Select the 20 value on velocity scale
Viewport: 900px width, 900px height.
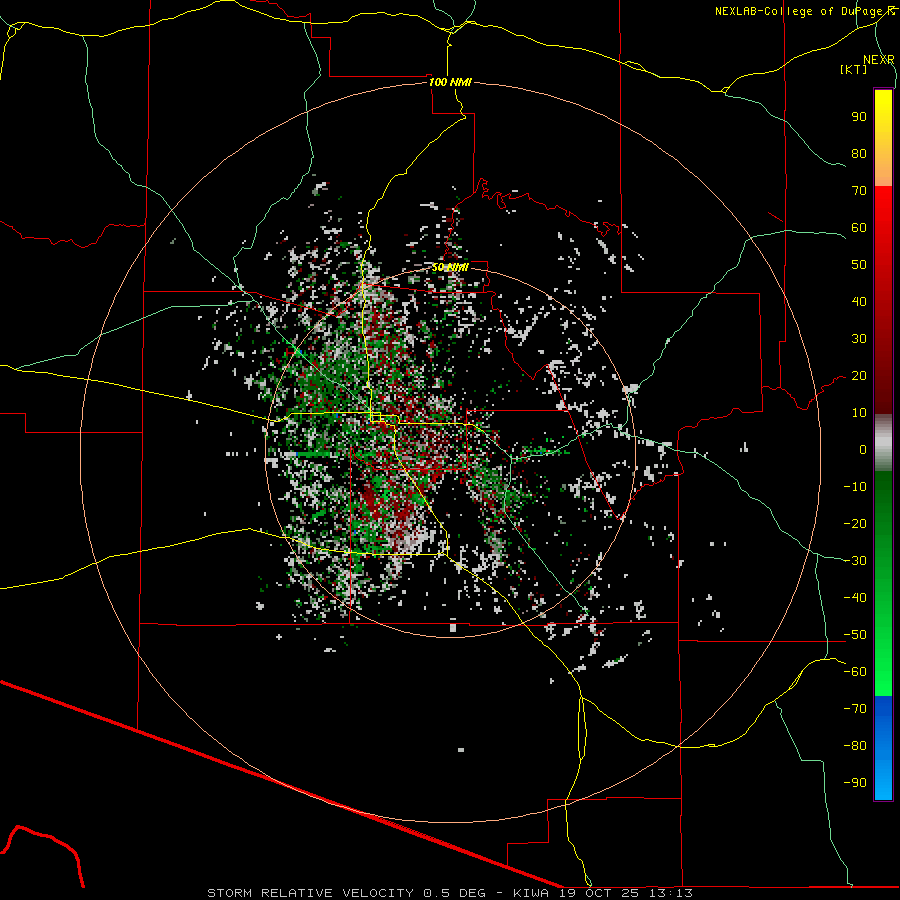coord(859,376)
